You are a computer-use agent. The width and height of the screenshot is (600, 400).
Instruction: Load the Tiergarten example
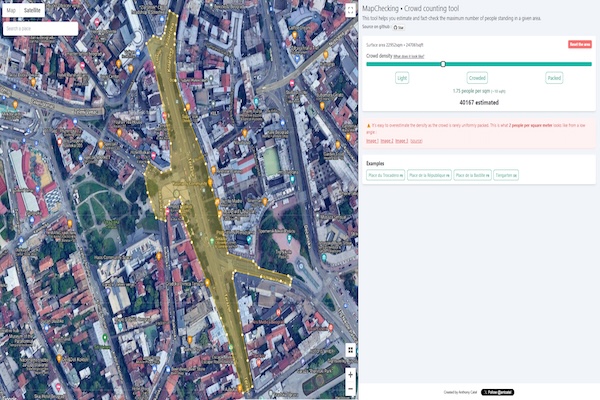point(506,175)
